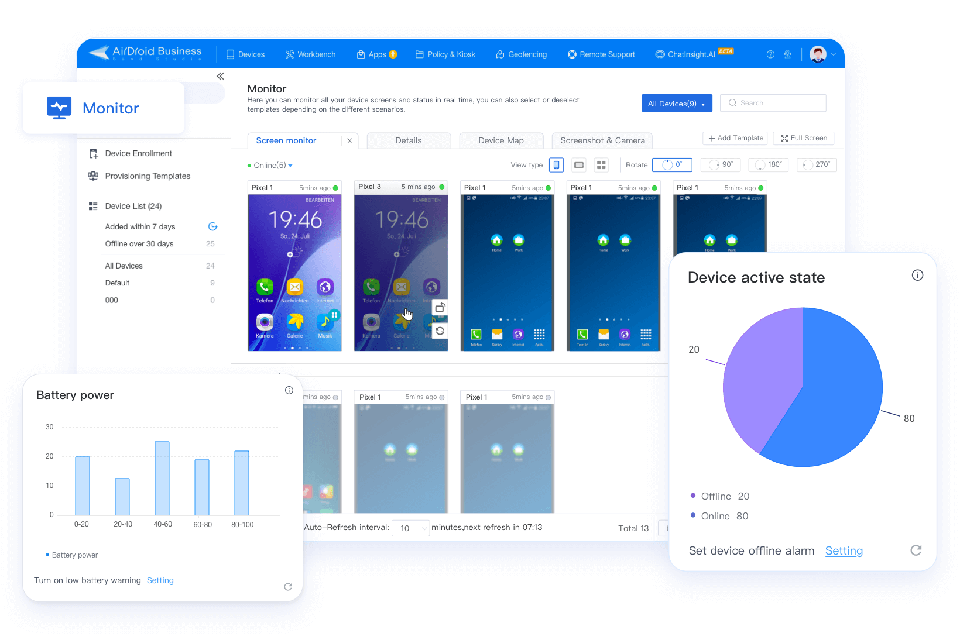
Task: Open the Geofencing menu in top navigation
Action: pos(520,54)
